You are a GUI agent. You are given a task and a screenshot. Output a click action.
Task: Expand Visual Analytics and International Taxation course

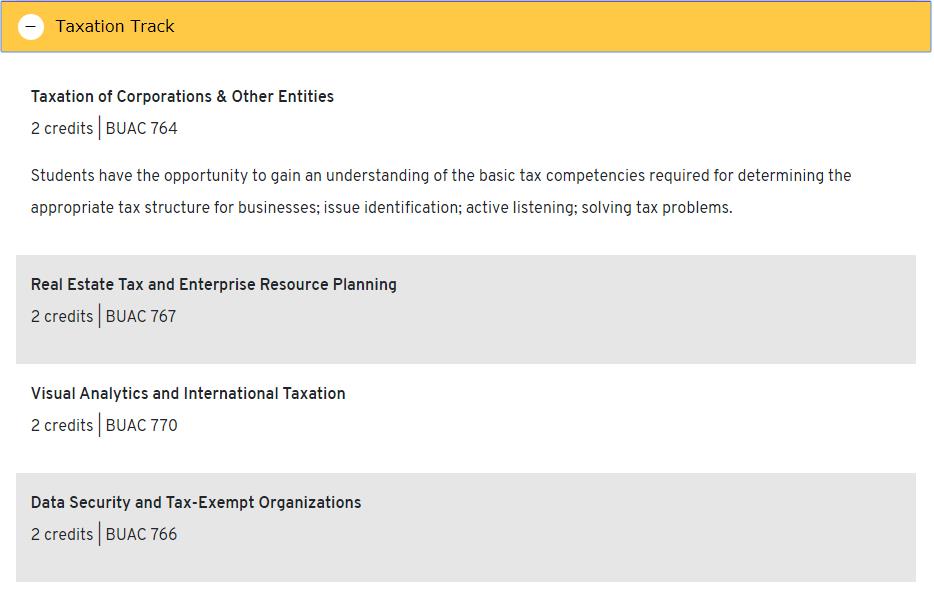pyautogui.click(x=188, y=394)
